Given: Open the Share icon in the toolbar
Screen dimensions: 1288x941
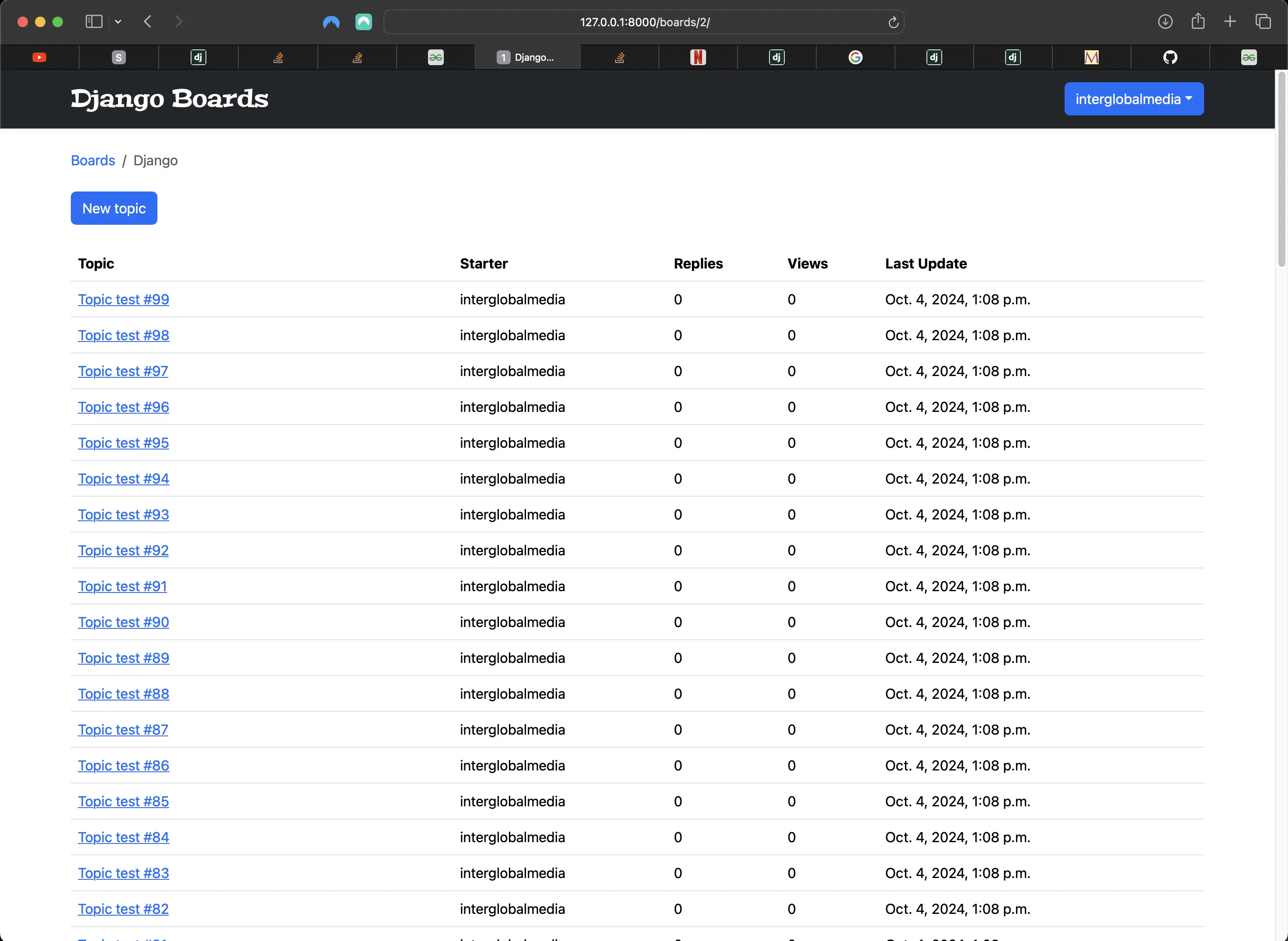Looking at the screenshot, I should [1197, 21].
